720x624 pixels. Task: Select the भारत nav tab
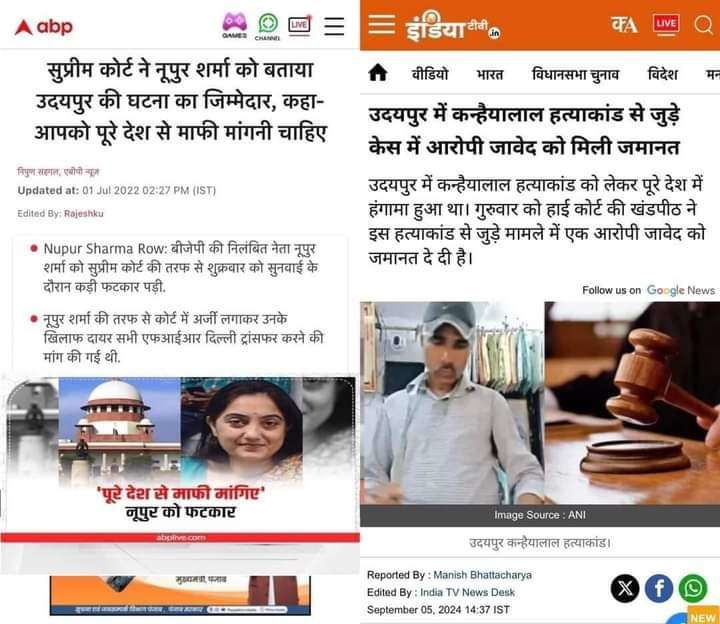point(490,74)
